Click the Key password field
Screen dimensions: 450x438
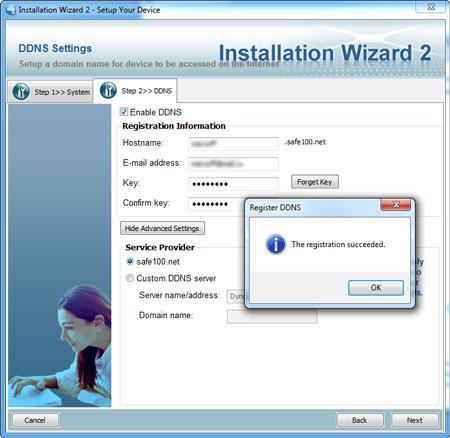coord(233,184)
